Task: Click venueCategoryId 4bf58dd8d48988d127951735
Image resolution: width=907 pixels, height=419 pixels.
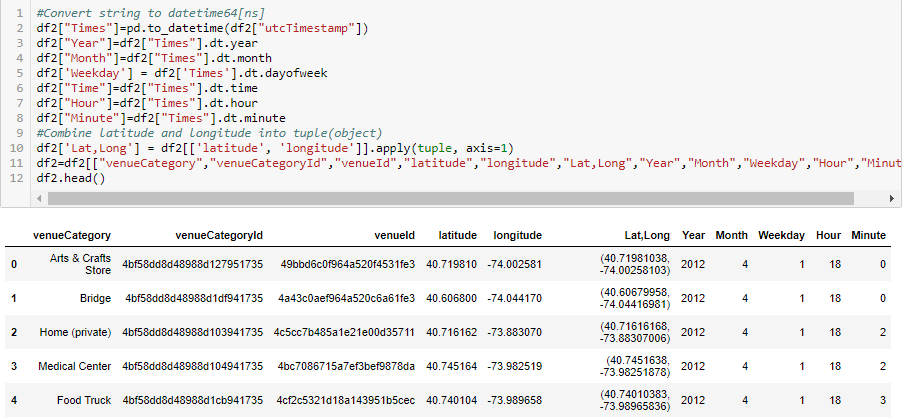Action: click(x=193, y=264)
